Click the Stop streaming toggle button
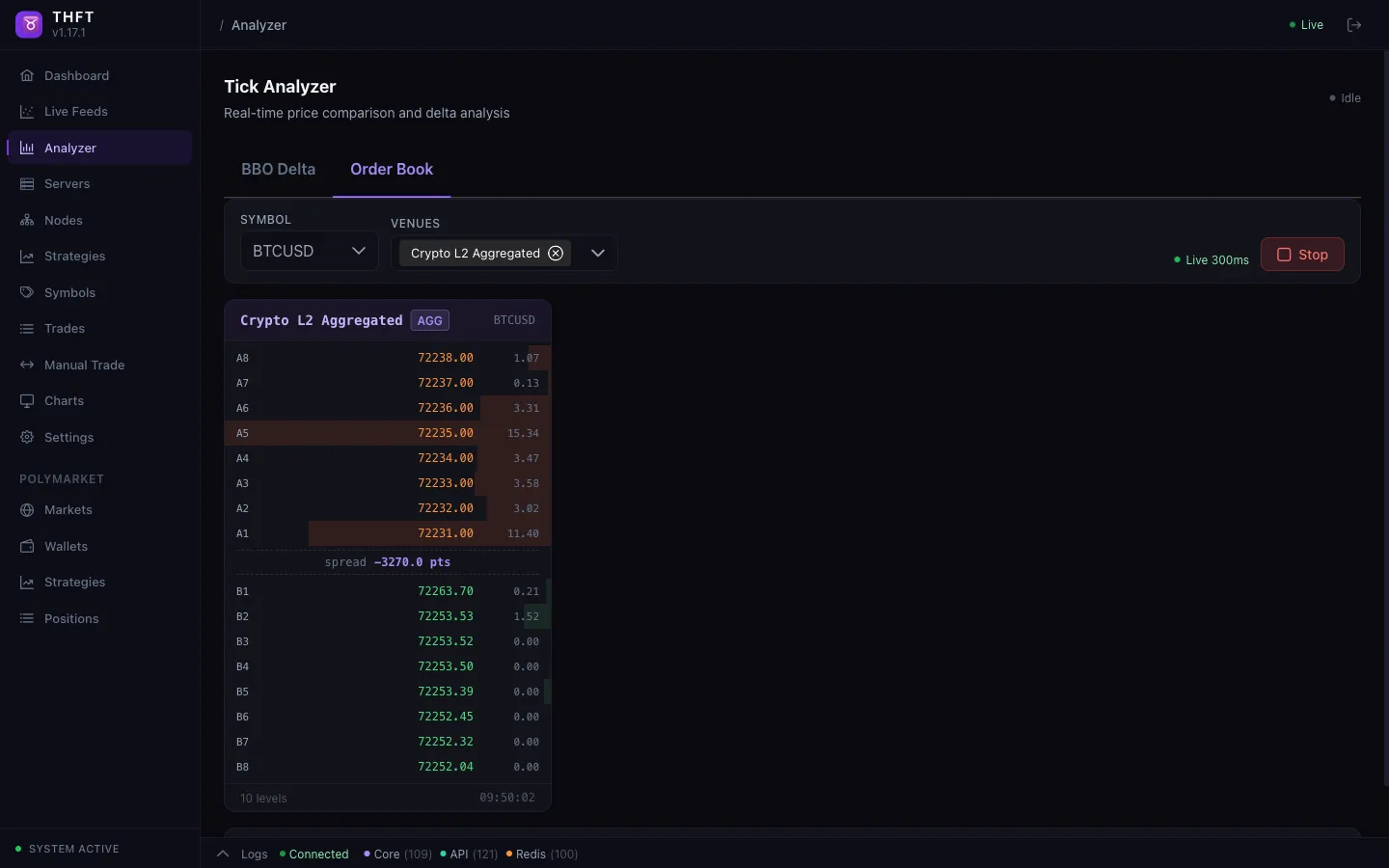 [x=1303, y=255]
